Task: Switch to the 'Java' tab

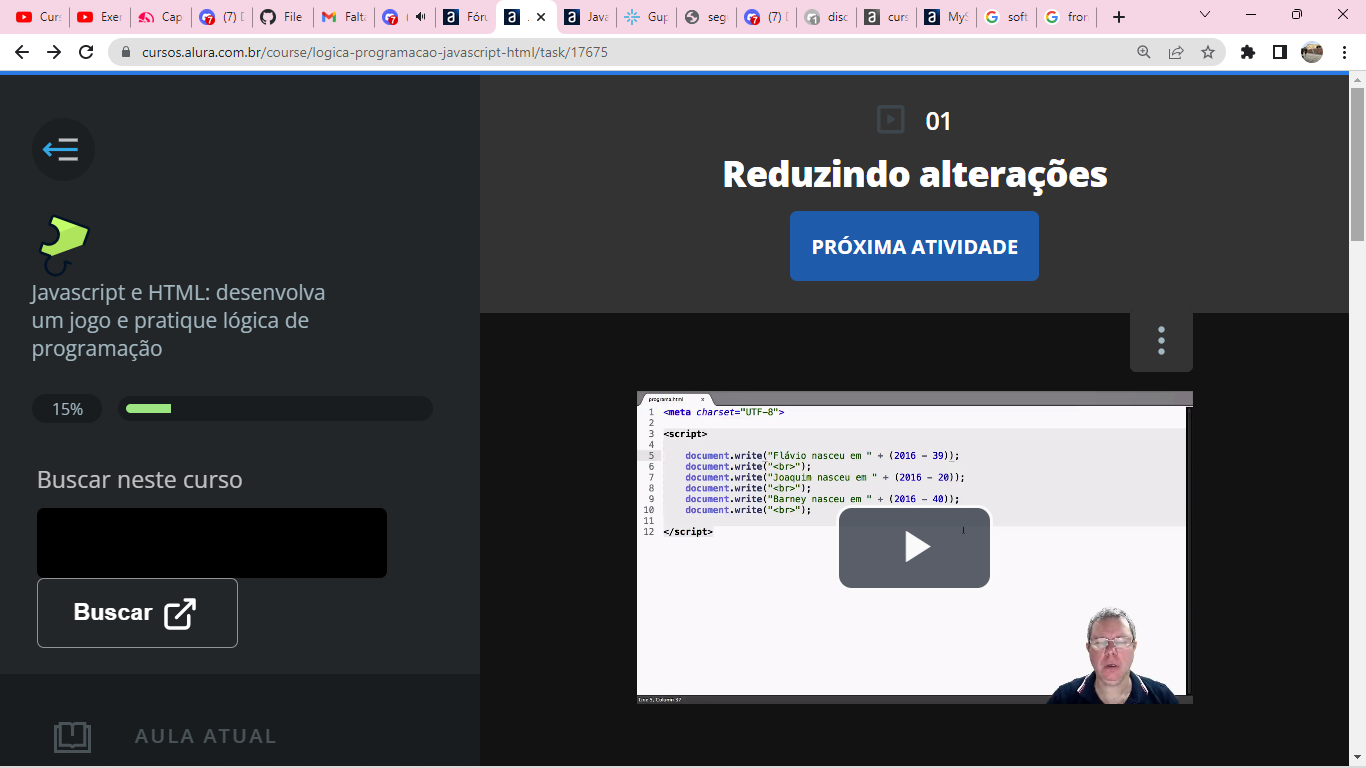Action: 586,17
